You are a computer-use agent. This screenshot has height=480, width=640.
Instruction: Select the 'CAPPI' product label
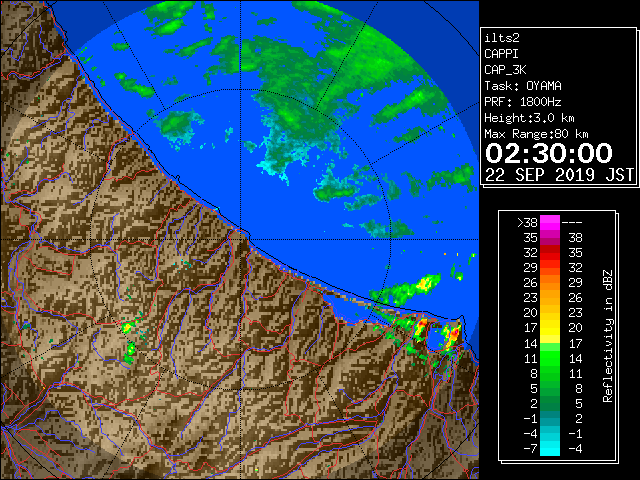coord(501,54)
